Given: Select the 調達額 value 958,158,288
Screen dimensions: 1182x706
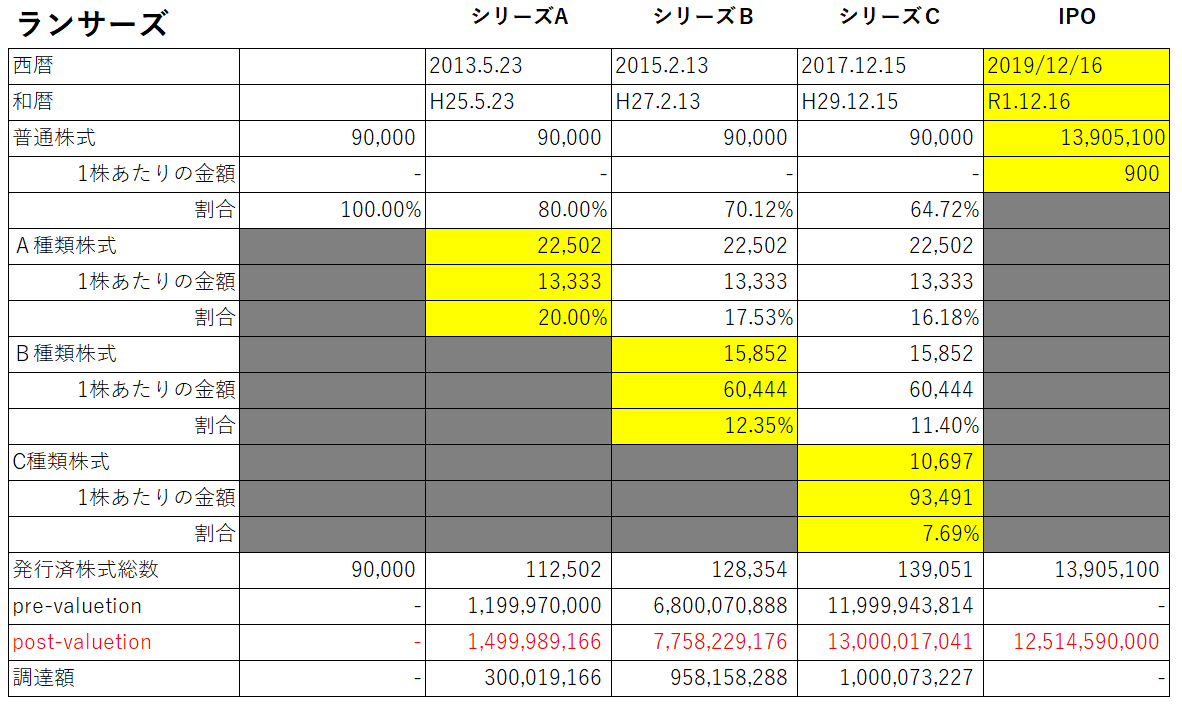Looking at the screenshot, I should click(704, 678).
